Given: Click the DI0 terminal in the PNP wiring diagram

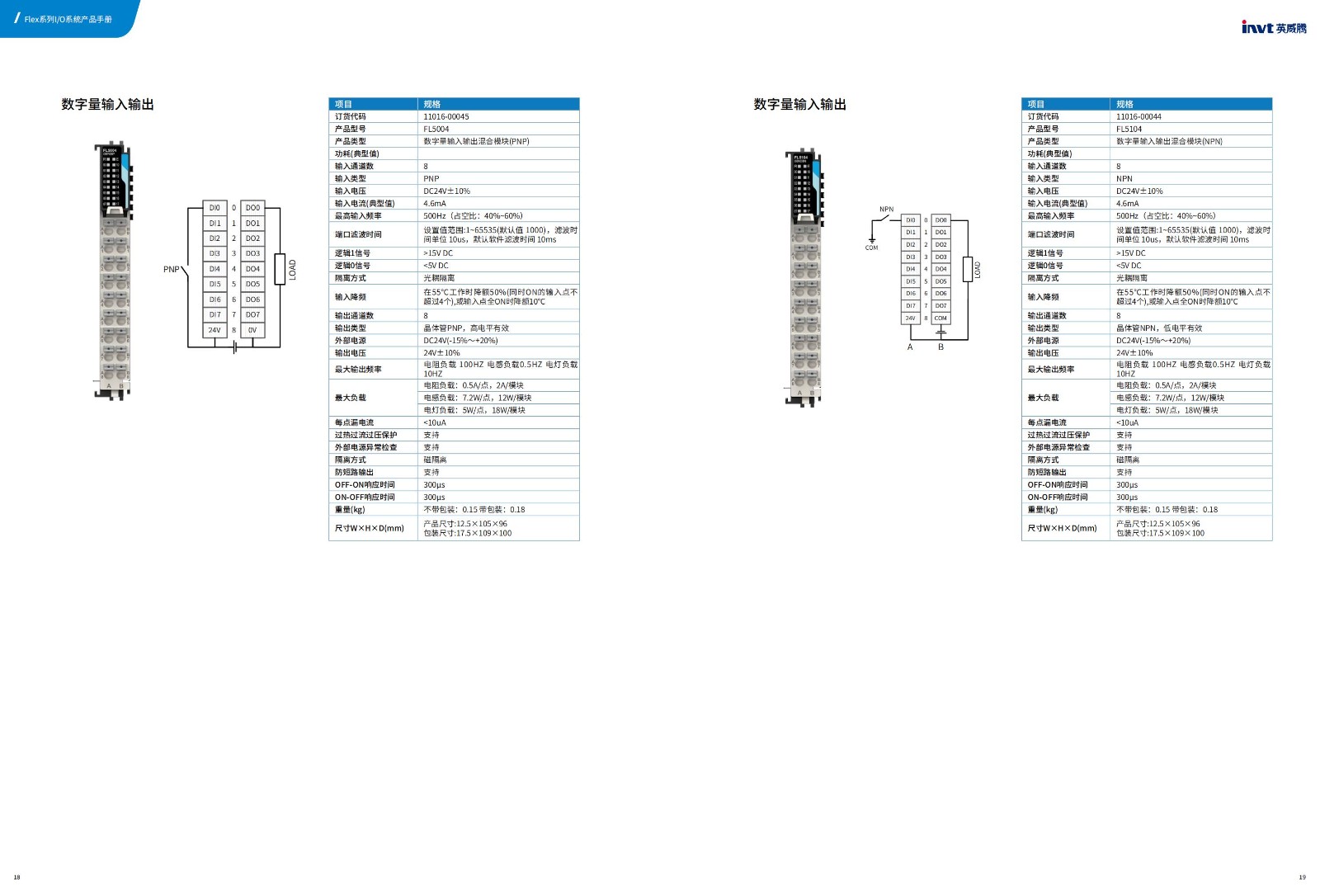Looking at the screenshot, I should [214, 208].
